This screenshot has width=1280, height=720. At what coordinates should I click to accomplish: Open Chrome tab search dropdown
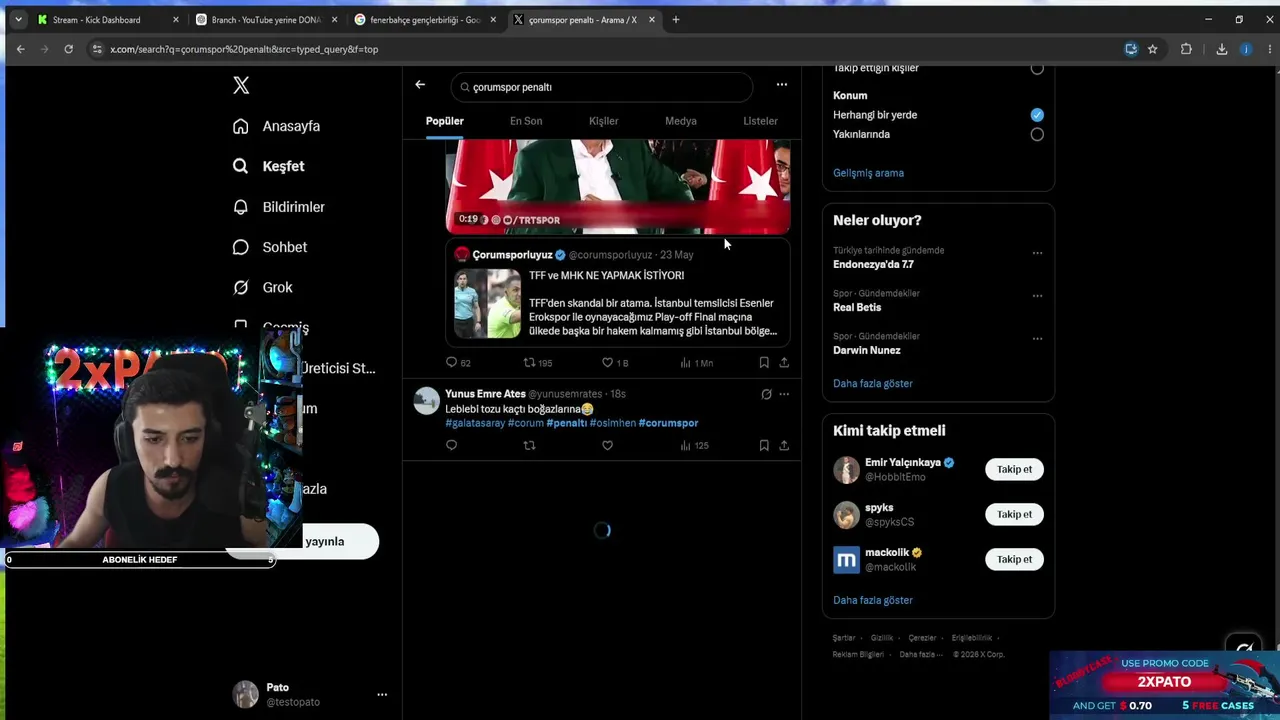pos(18,20)
